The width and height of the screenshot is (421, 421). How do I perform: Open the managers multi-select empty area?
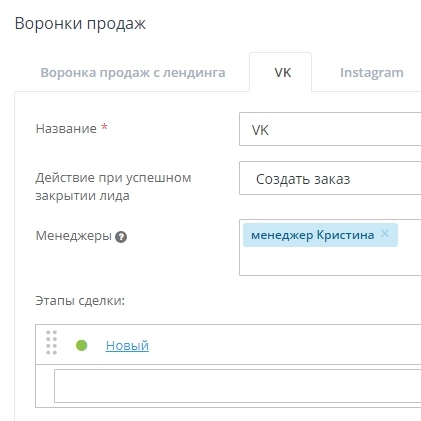click(x=330, y=262)
